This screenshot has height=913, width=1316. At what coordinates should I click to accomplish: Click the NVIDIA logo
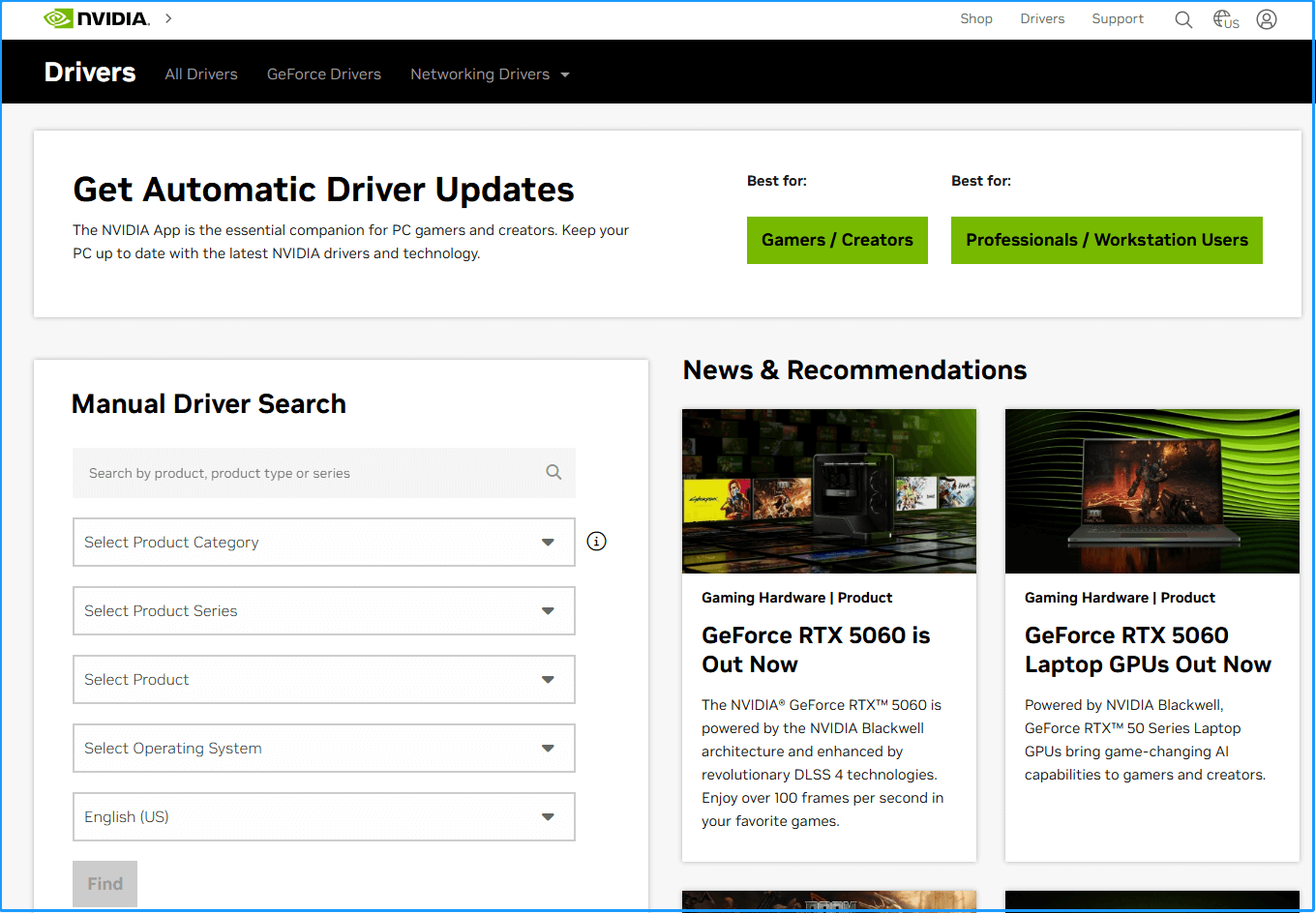[97, 18]
